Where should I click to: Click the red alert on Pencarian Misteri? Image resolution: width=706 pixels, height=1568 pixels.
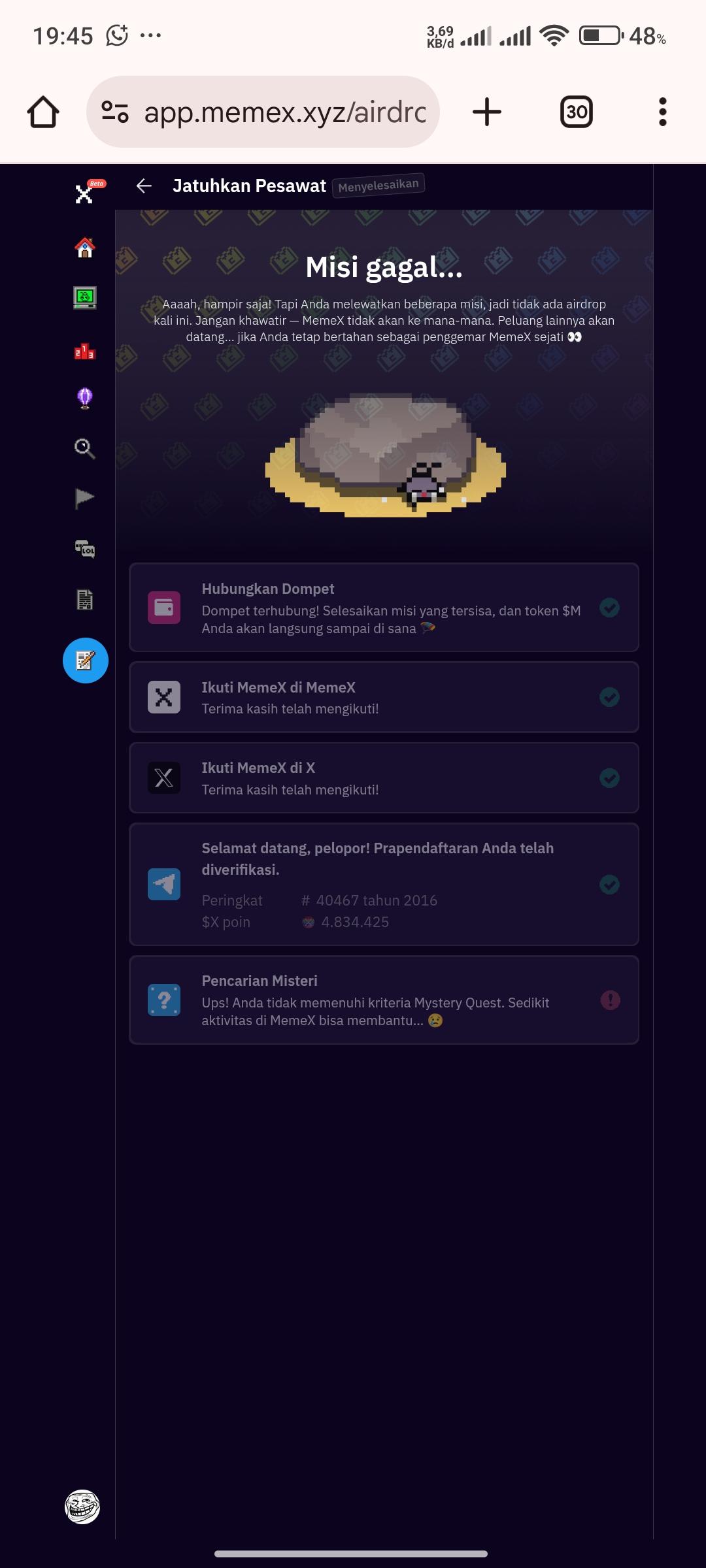coord(611,1000)
